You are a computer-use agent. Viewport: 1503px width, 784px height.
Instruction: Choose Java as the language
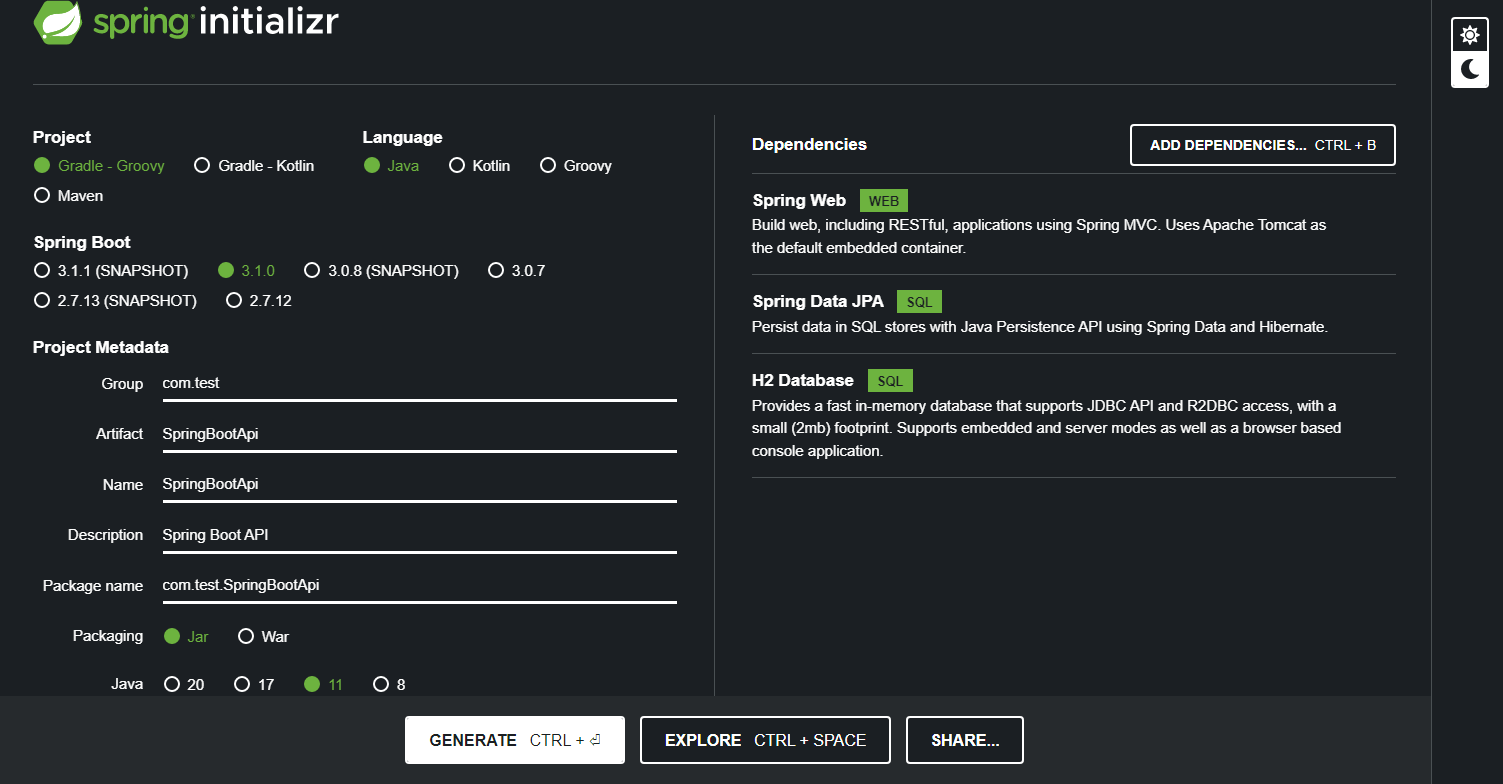tap(391, 166)
